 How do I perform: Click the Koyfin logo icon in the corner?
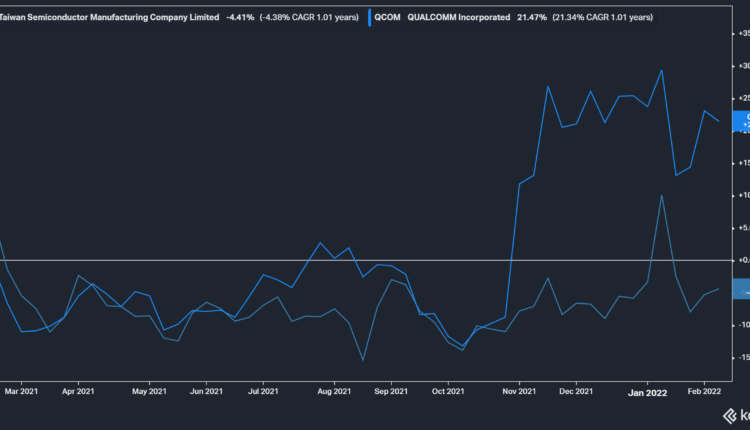pos(739,415)
